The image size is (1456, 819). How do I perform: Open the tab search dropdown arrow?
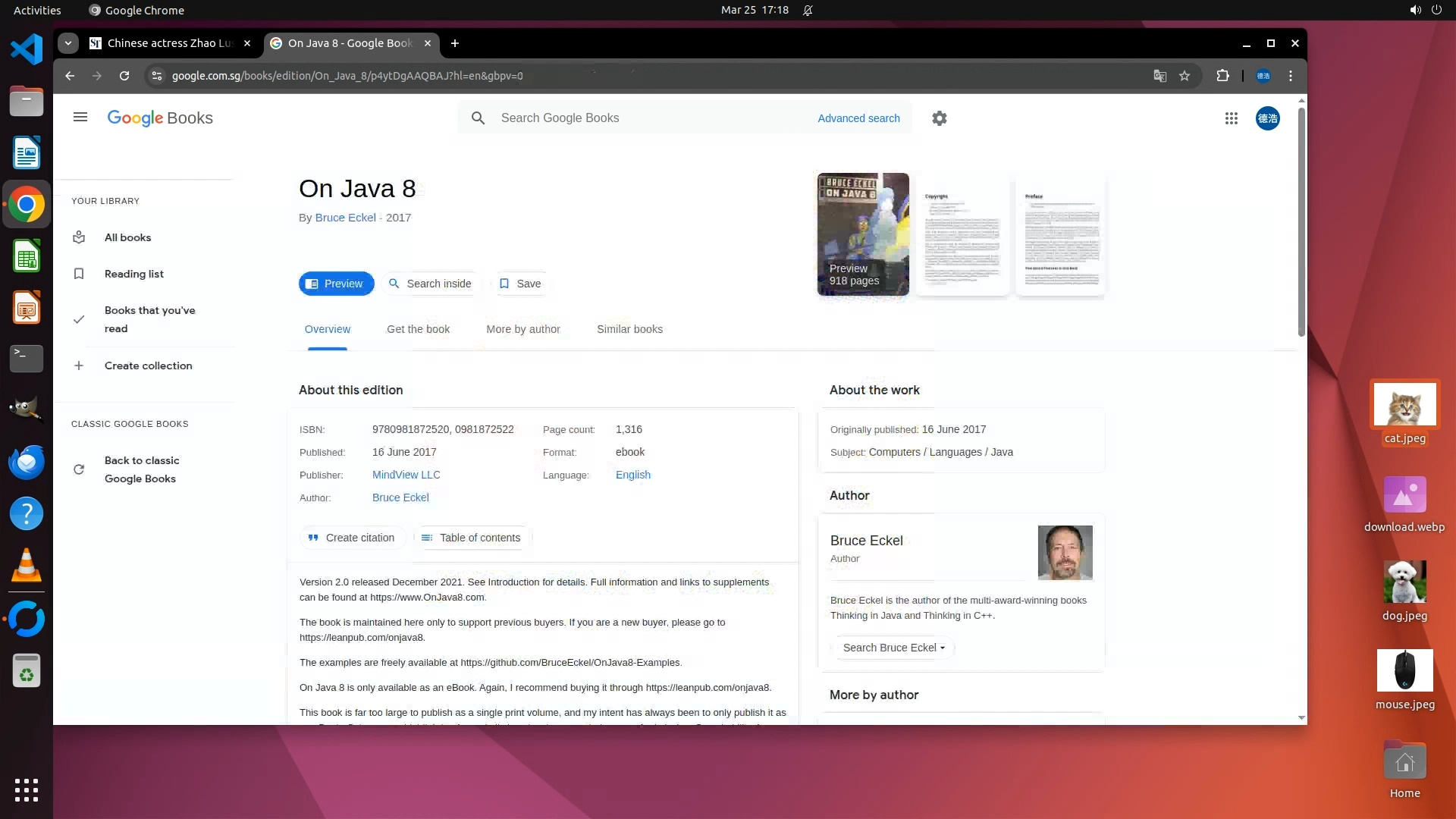pyautogui.click(x=68, y=43)
